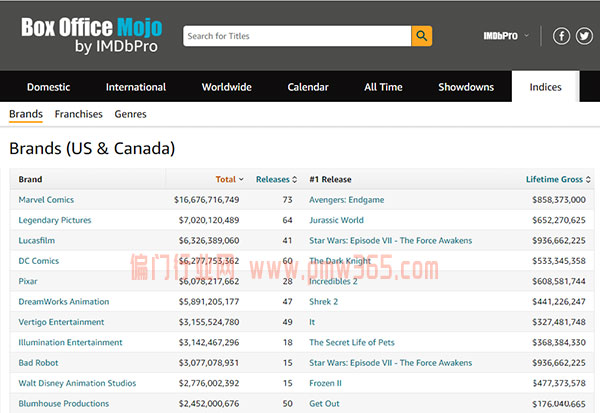Screen dimensions: 600x413
Task: Open the Incredibles 2 release link
Action: point(333,281)
